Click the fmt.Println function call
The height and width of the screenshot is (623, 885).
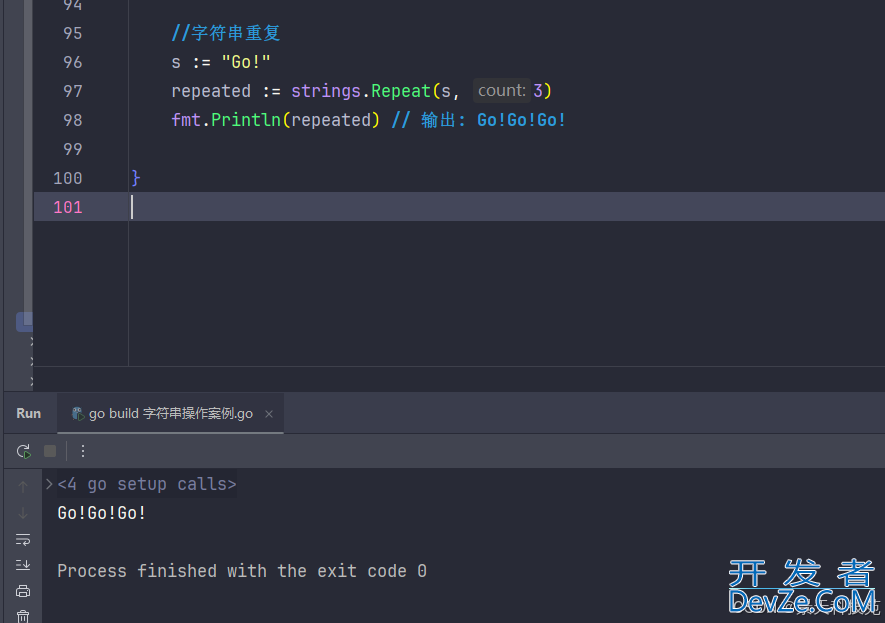(226, 120)
